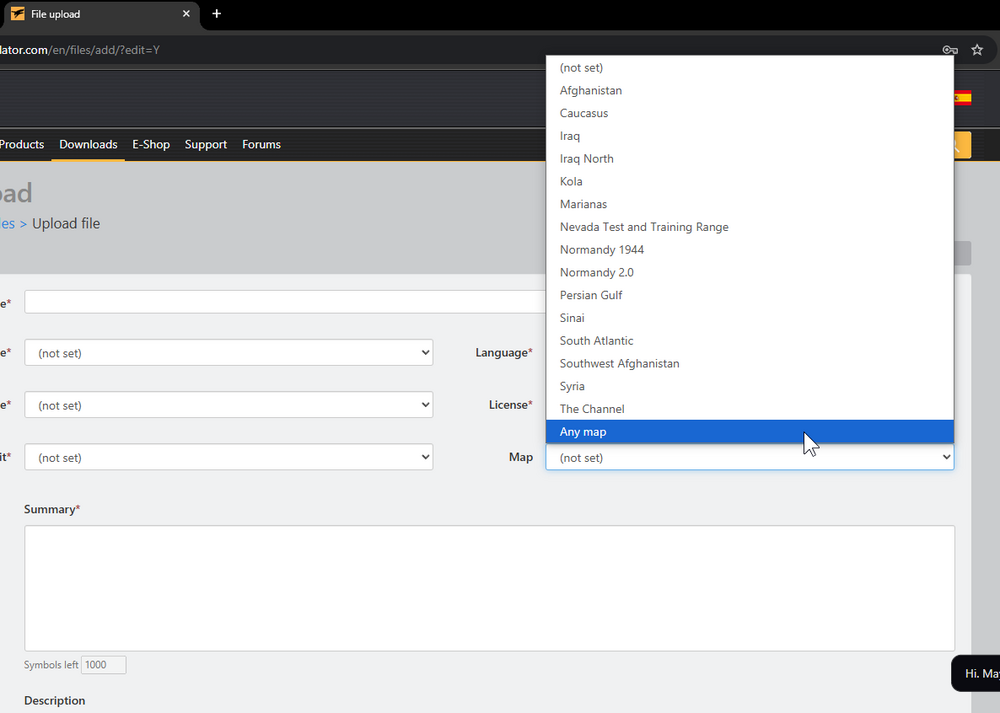Select Persian Gulf map option
This screenshot has width=1000, height=713.
[750, 295]
